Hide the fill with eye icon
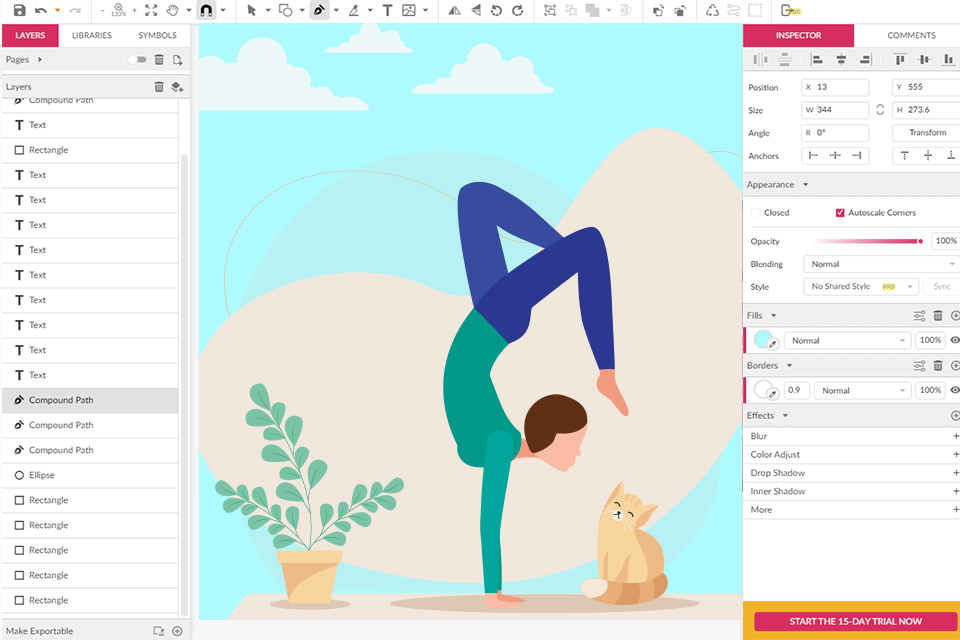960x640 pixels. point(954,340)
